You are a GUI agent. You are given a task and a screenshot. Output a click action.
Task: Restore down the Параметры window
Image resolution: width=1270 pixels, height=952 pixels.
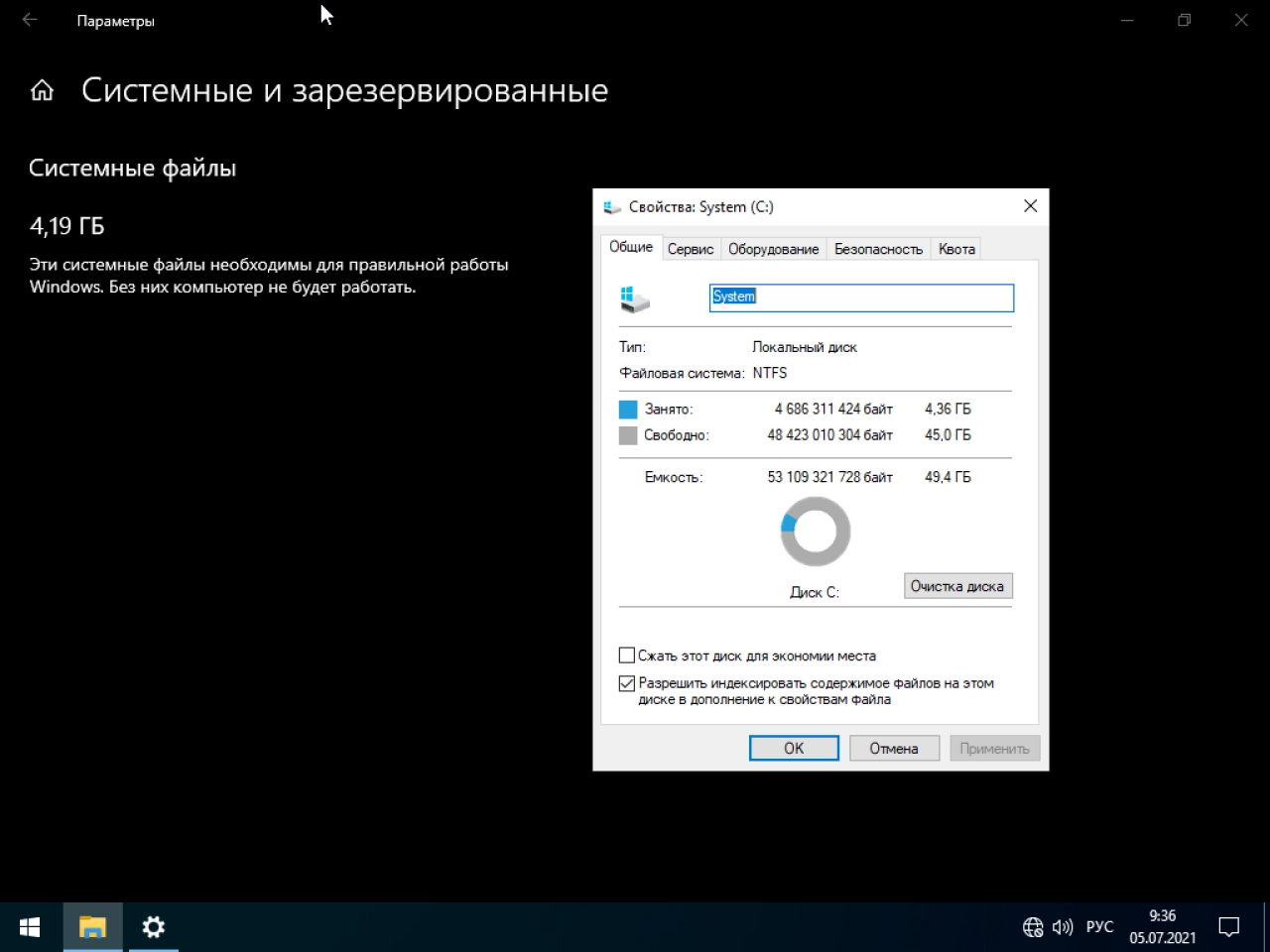pos(1184,20)
